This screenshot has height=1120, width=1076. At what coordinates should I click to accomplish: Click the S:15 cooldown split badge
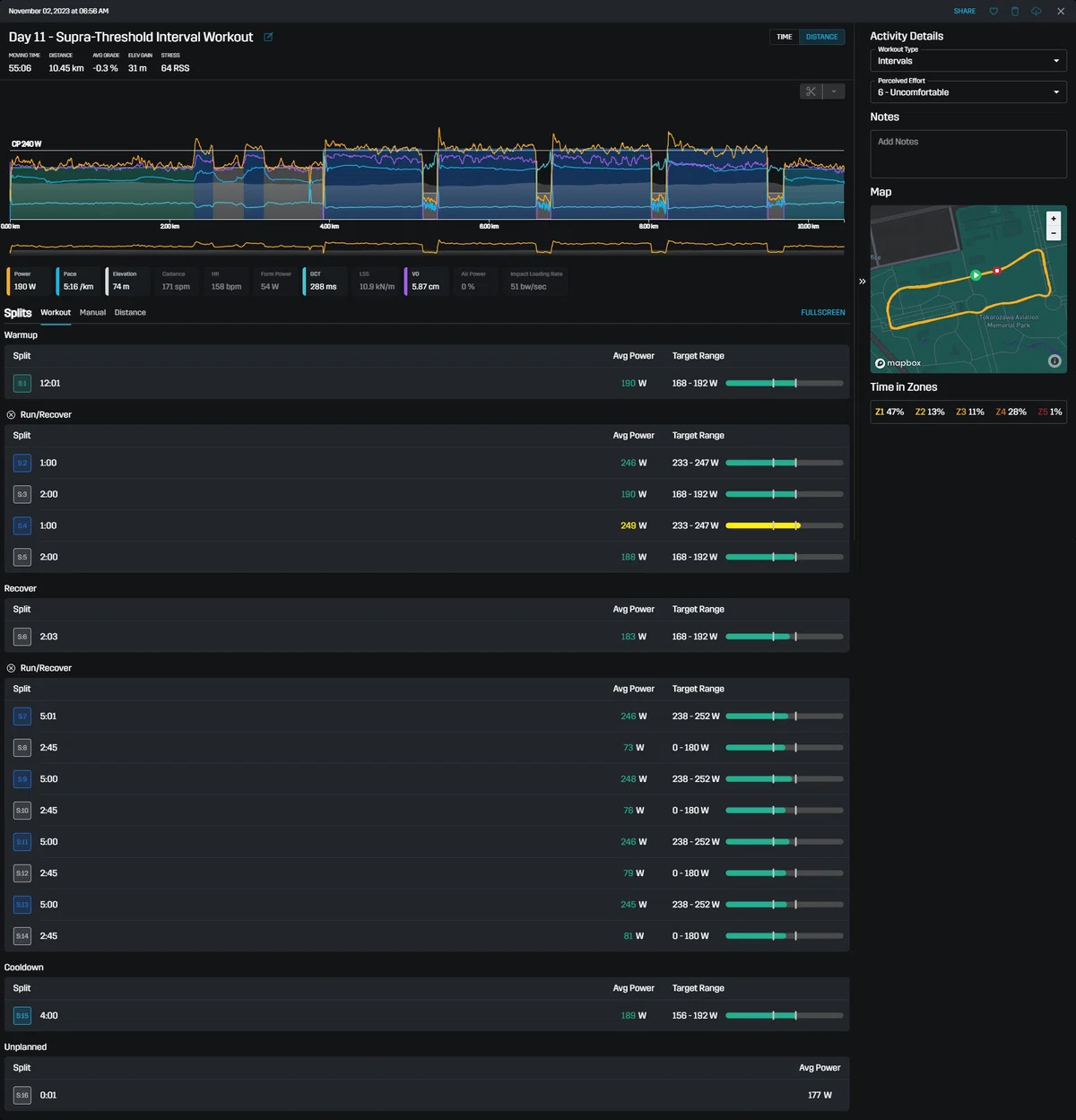tap(22, 1016)
